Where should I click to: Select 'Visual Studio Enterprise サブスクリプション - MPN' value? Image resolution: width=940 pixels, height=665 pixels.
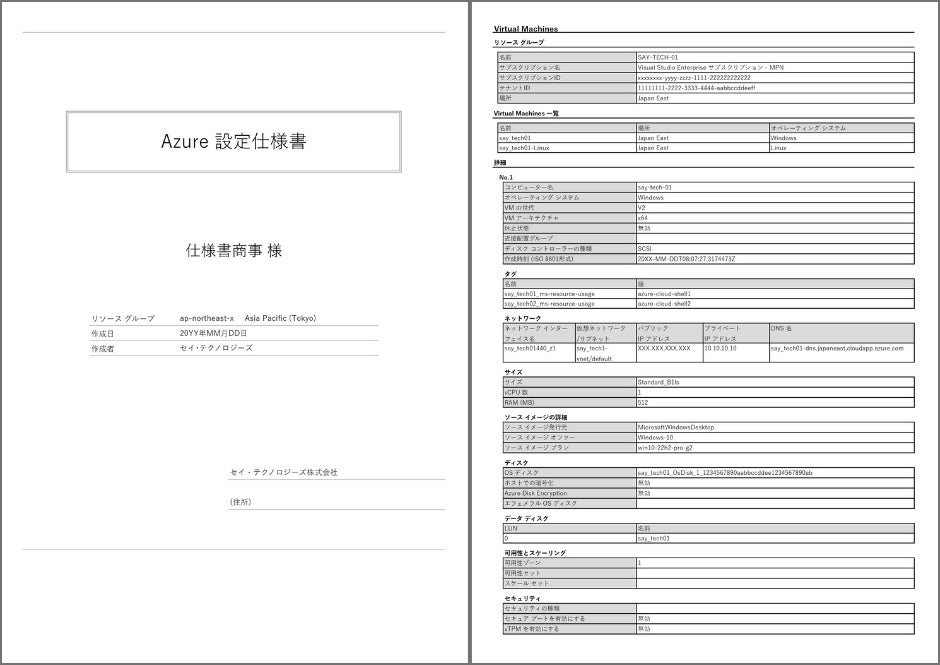710,68
